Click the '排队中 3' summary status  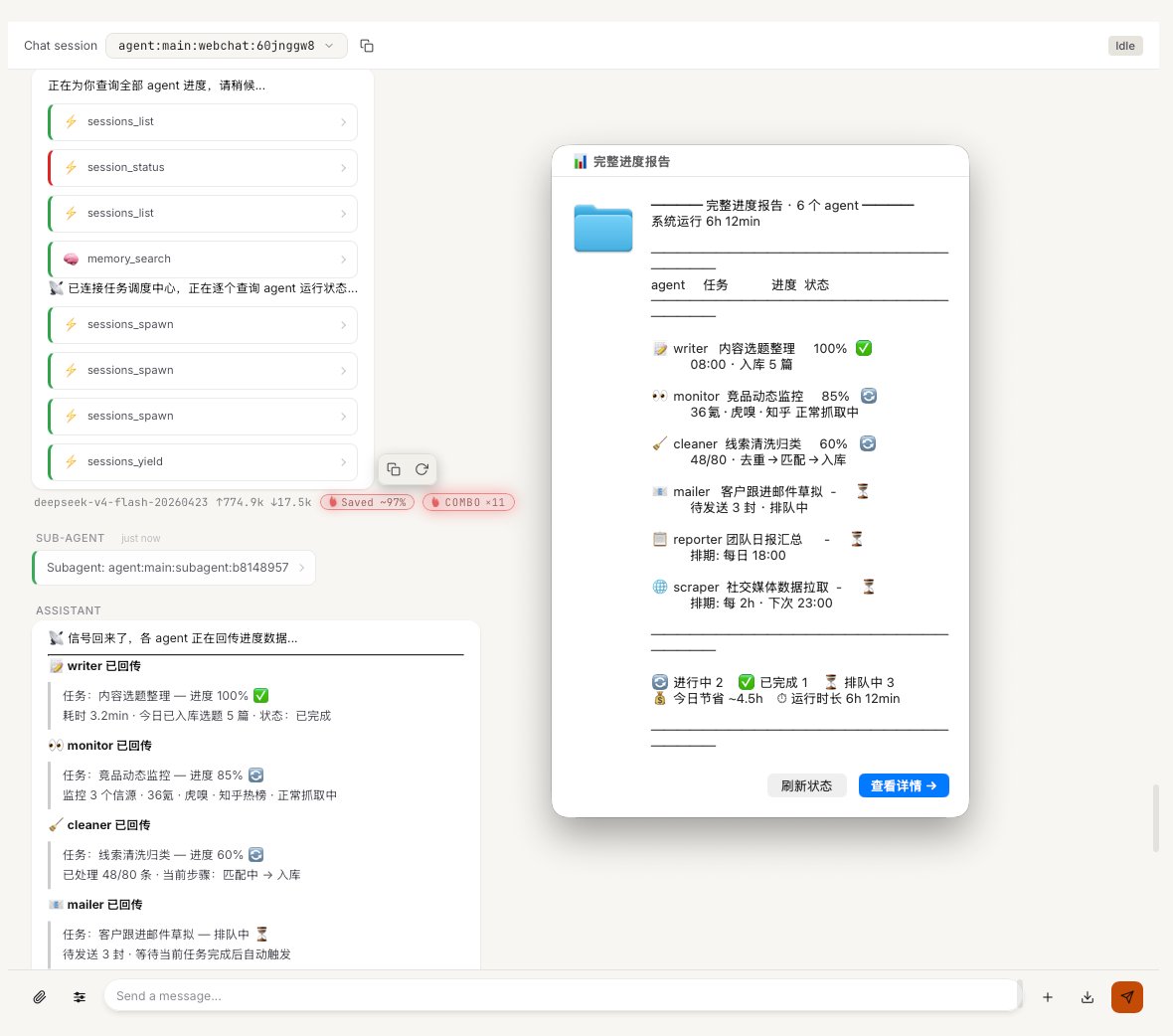(x=859, y=682)
